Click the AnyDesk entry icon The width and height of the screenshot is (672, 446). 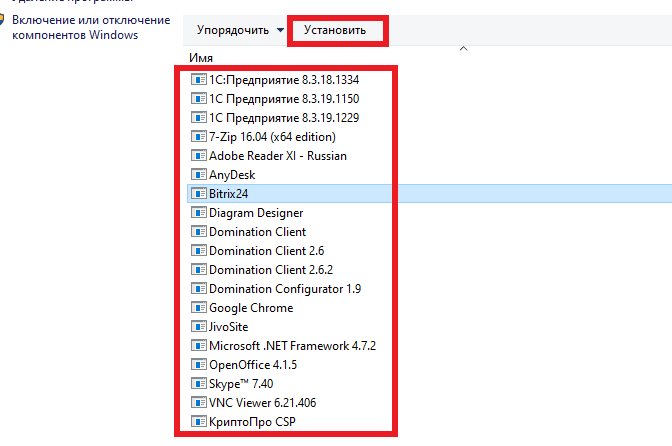pos(199,174)
